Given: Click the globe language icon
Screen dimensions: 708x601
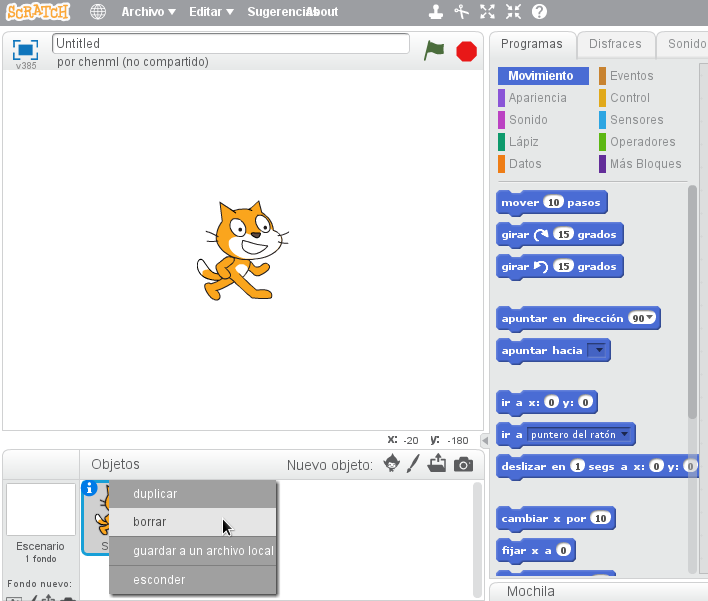Looking at the screenshot, I should 97,12.
